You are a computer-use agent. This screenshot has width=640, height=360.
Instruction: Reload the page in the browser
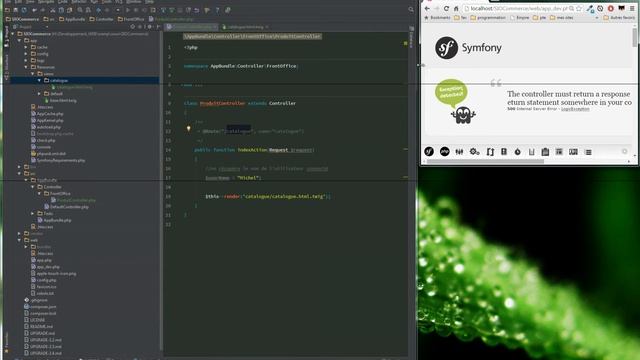tap(446, 9)
